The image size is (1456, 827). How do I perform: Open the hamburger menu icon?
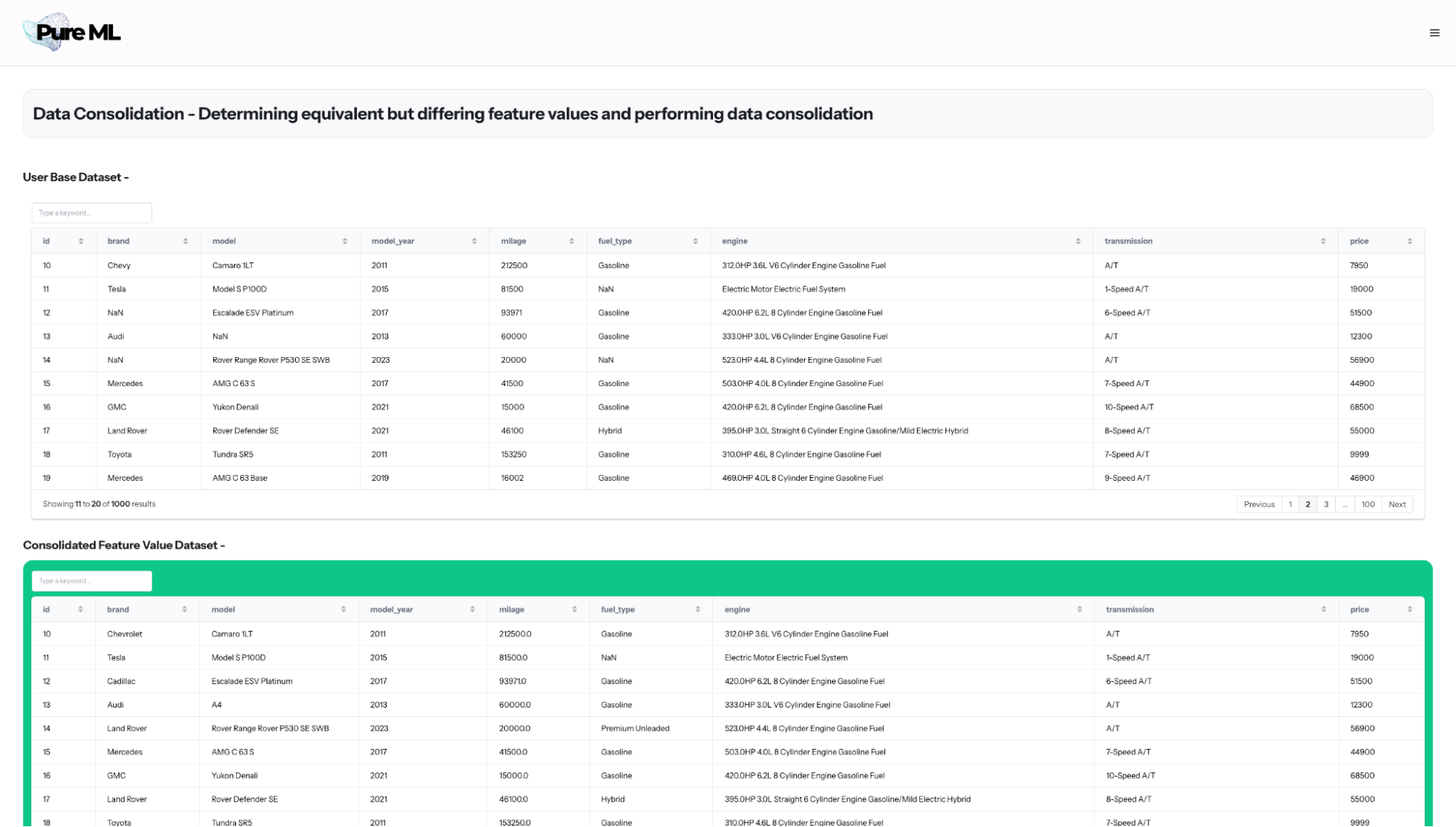pyautogui.click(x=1434, y=33)
